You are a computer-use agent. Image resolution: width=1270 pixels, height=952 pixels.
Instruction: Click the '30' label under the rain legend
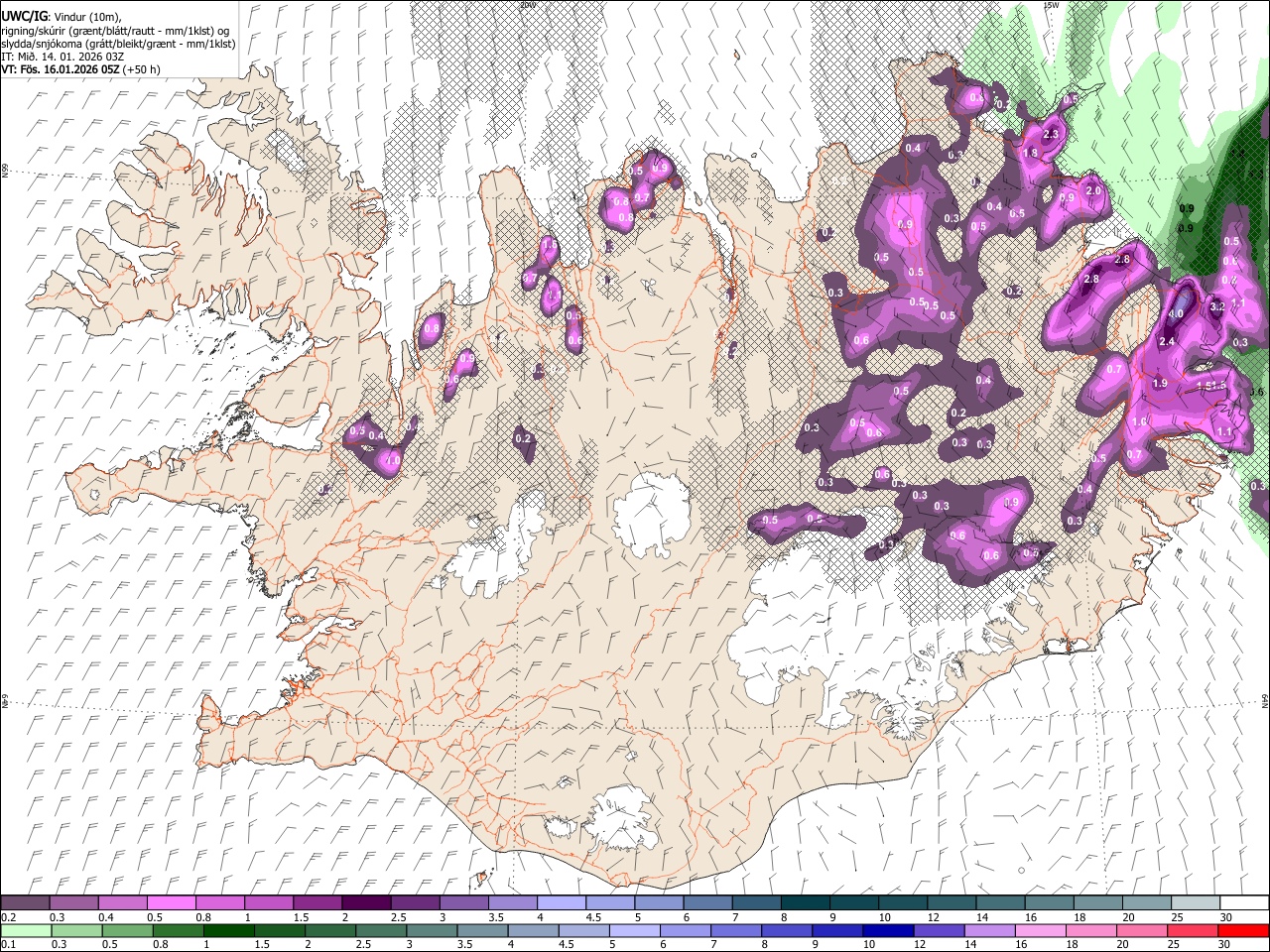(x=1224, y=944)
